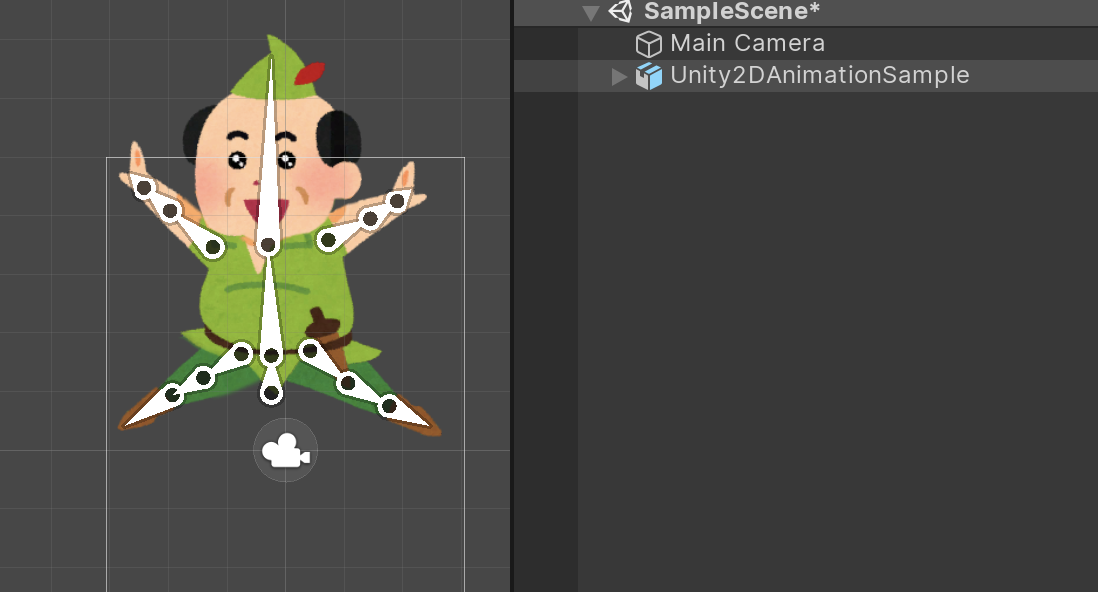Viewport: 1098px width, 592px height.
Task: Click the cube icon next to Main Camera
Action: pyautogui.click(x=648, y=44)
